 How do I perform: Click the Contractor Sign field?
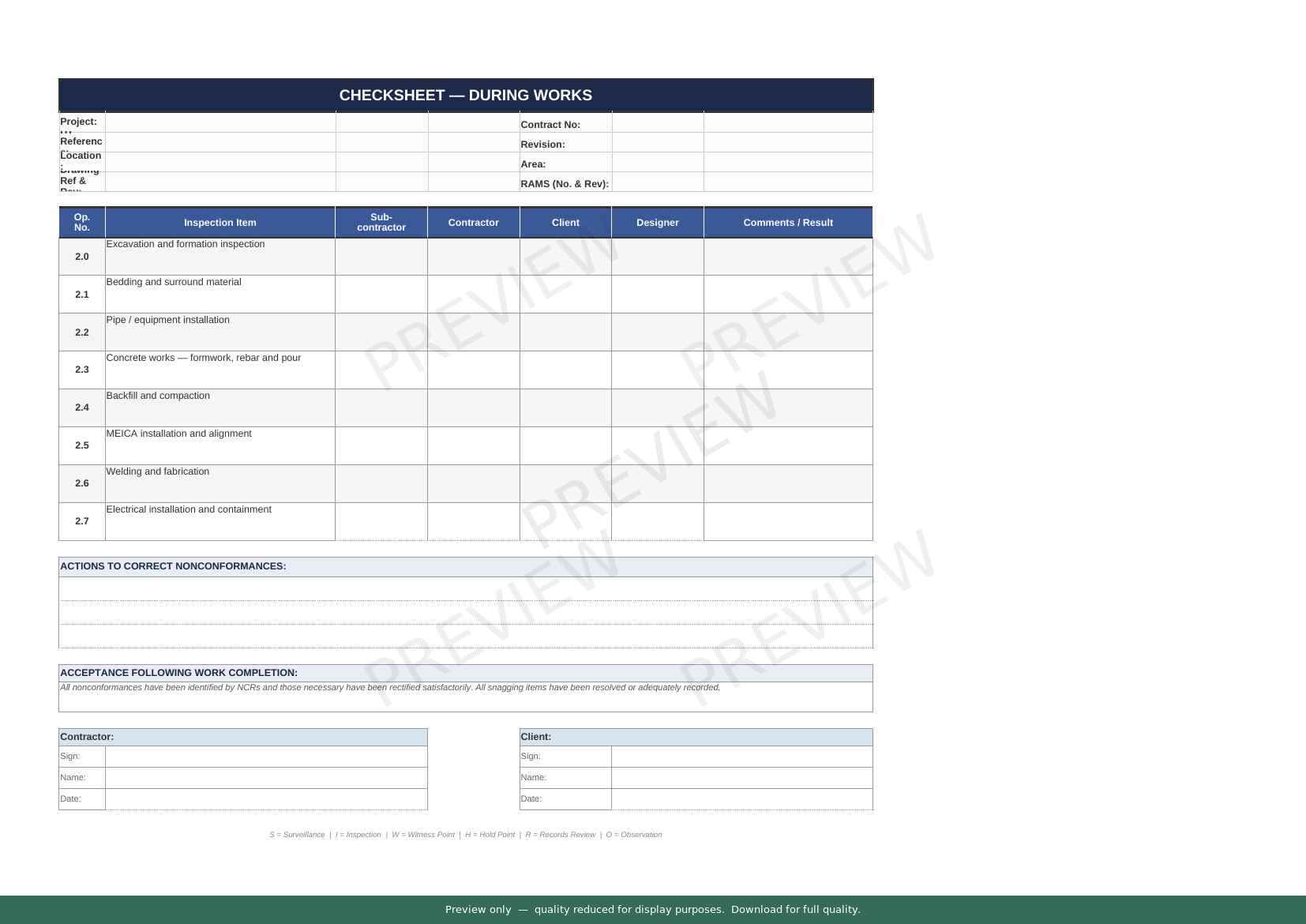[x=266, y=757]
